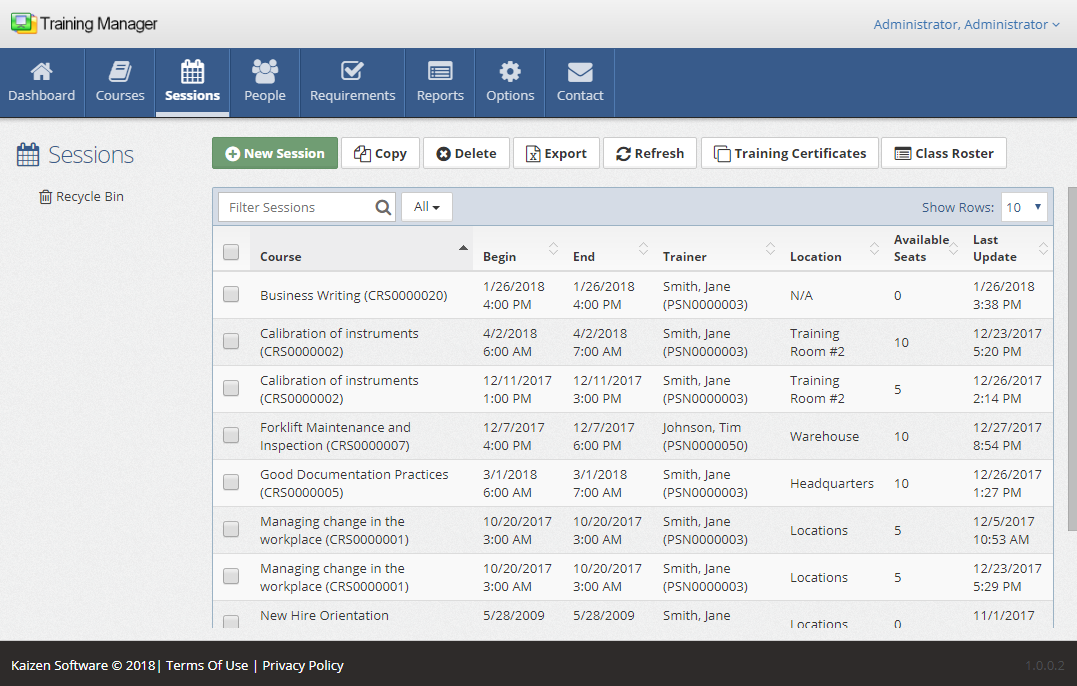
Task: Open the Dashboard home icon
Action: click(x=41, y=71)
